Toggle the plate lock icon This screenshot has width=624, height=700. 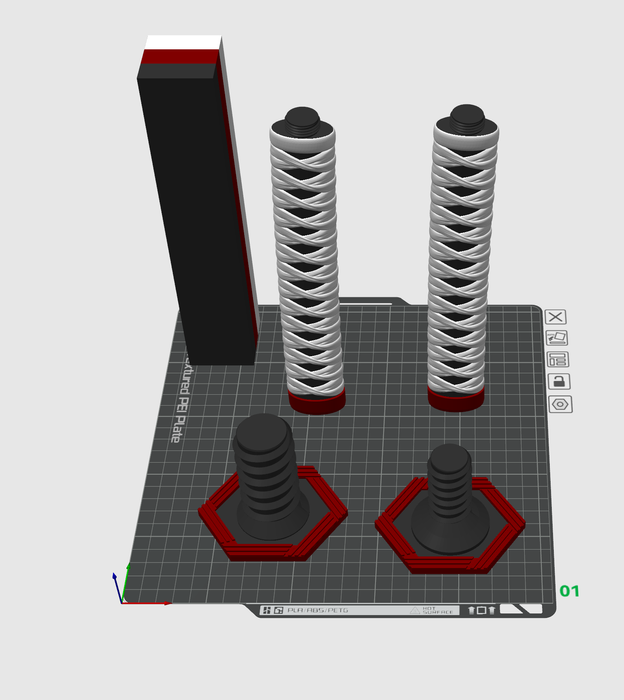(x=557, y=381)
